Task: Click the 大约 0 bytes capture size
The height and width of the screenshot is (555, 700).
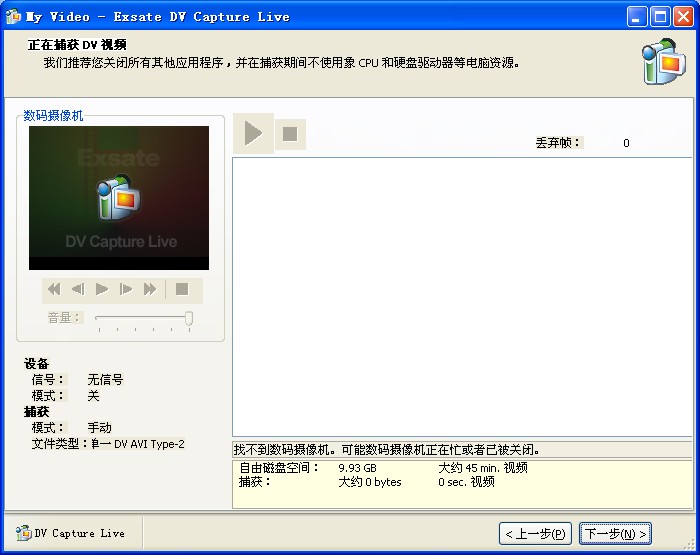Action: [370, 482]
